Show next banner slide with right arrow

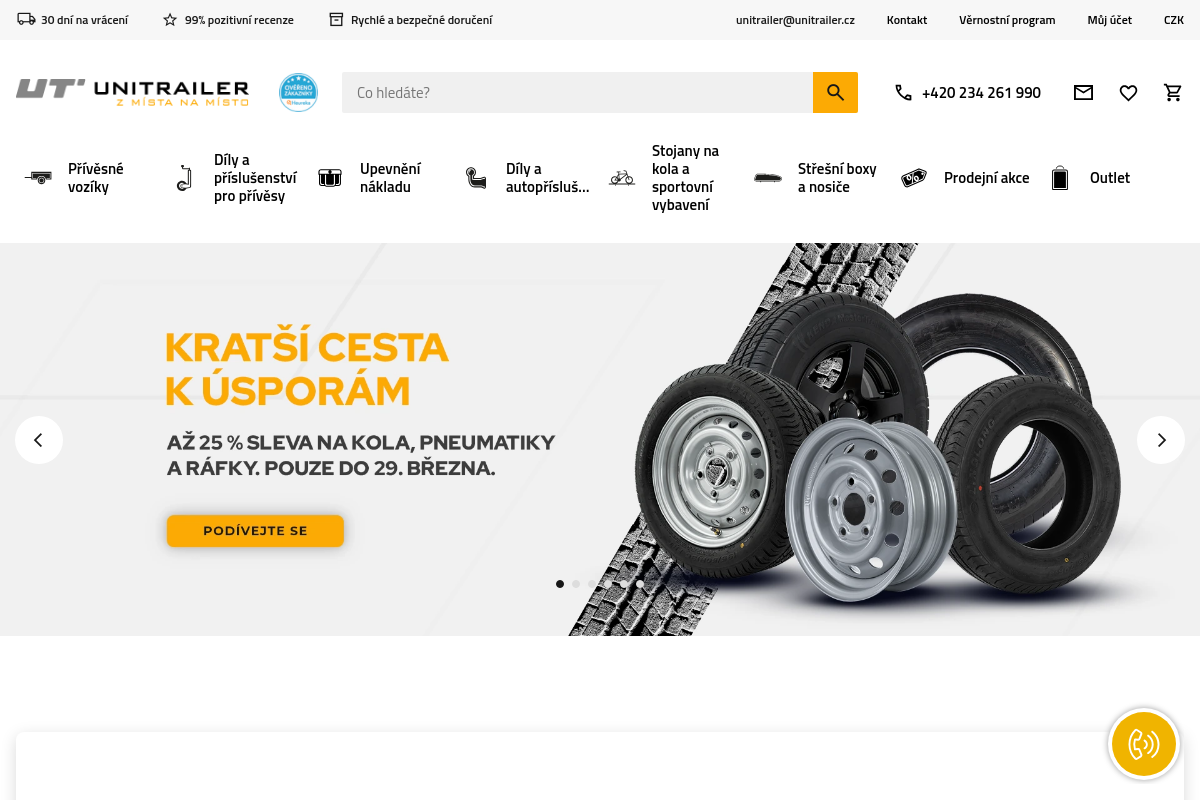(1161, 440)
